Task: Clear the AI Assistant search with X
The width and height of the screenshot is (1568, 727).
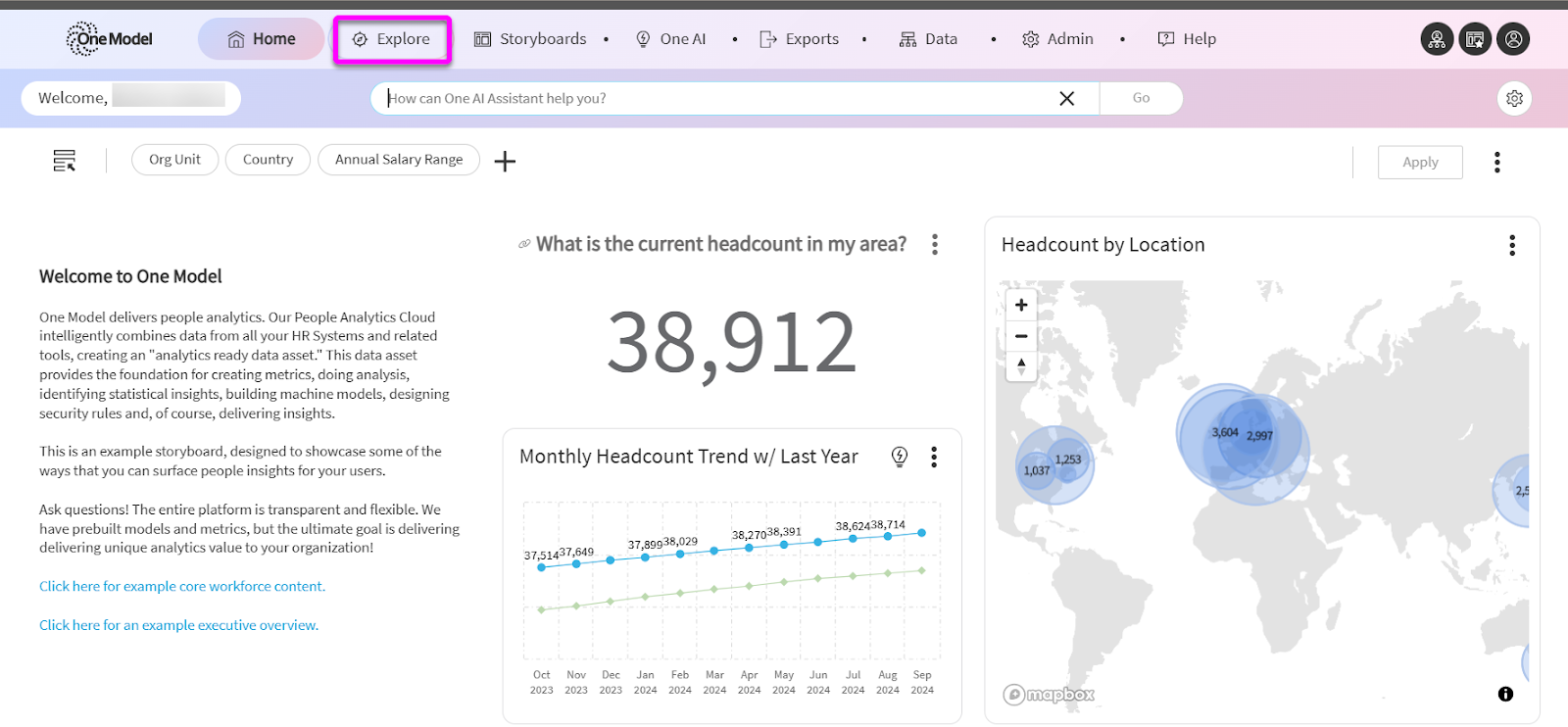Action: click(1066, 98)
